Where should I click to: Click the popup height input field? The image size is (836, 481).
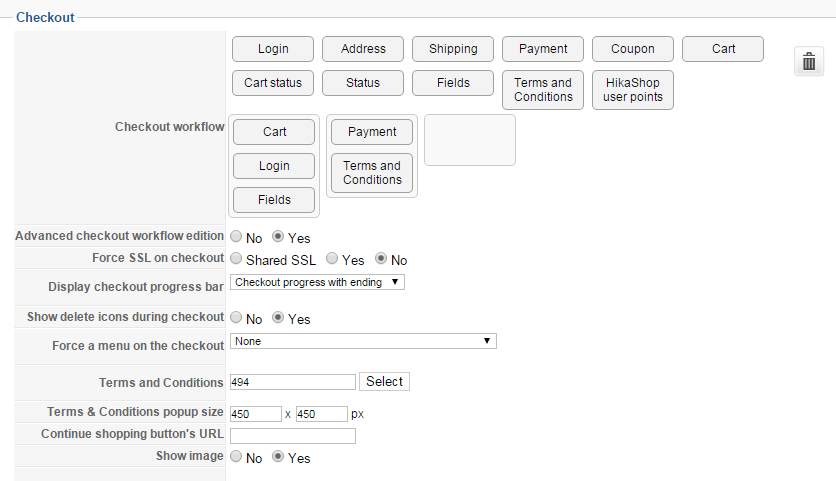[x=322, y=414]
